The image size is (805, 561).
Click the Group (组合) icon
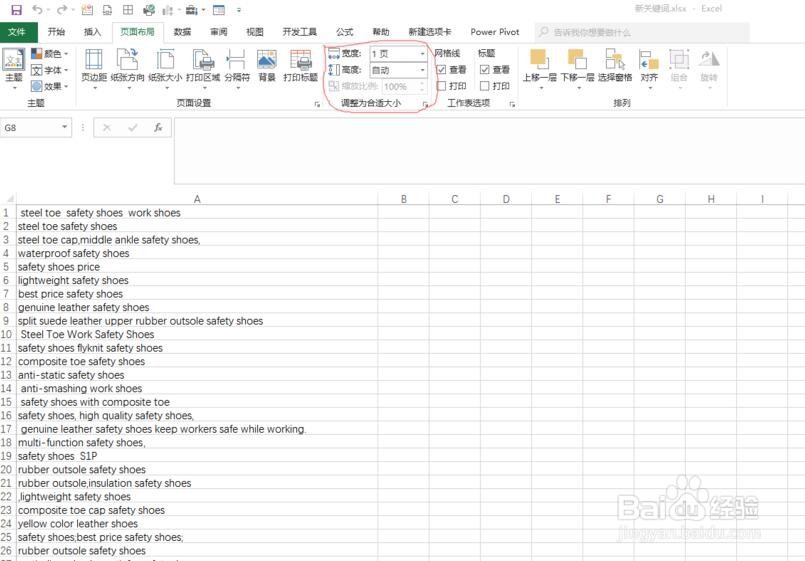(x=679, y=60)
